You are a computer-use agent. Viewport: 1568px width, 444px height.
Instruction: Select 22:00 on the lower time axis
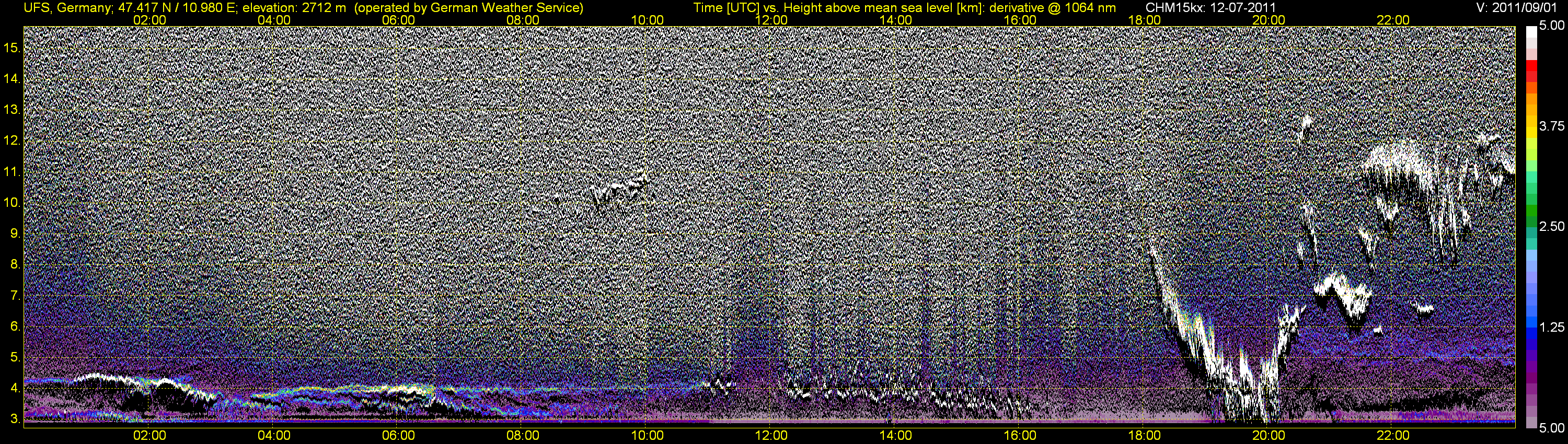1393,436
